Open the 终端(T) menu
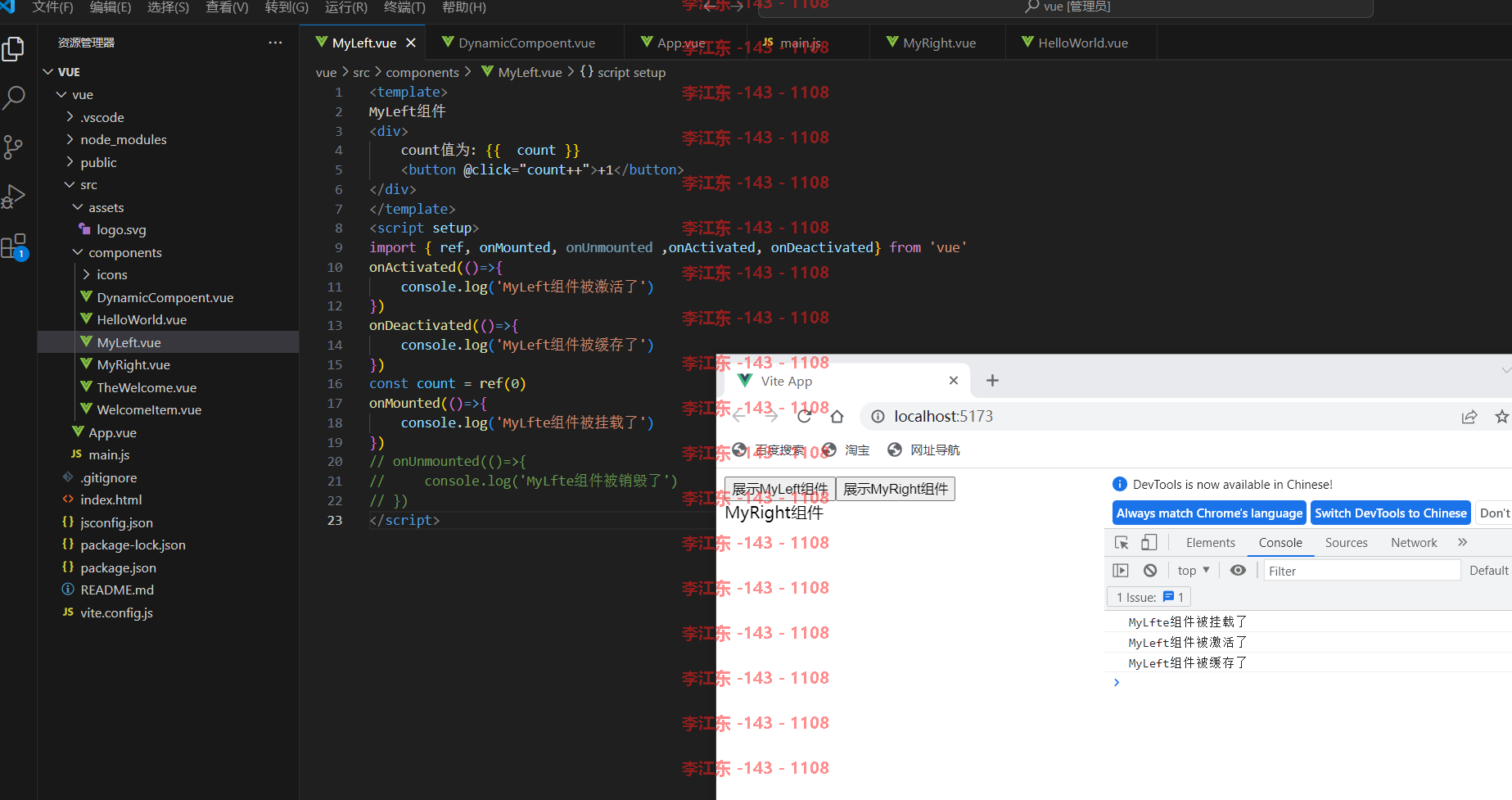1512x800 pixels. 404,7
